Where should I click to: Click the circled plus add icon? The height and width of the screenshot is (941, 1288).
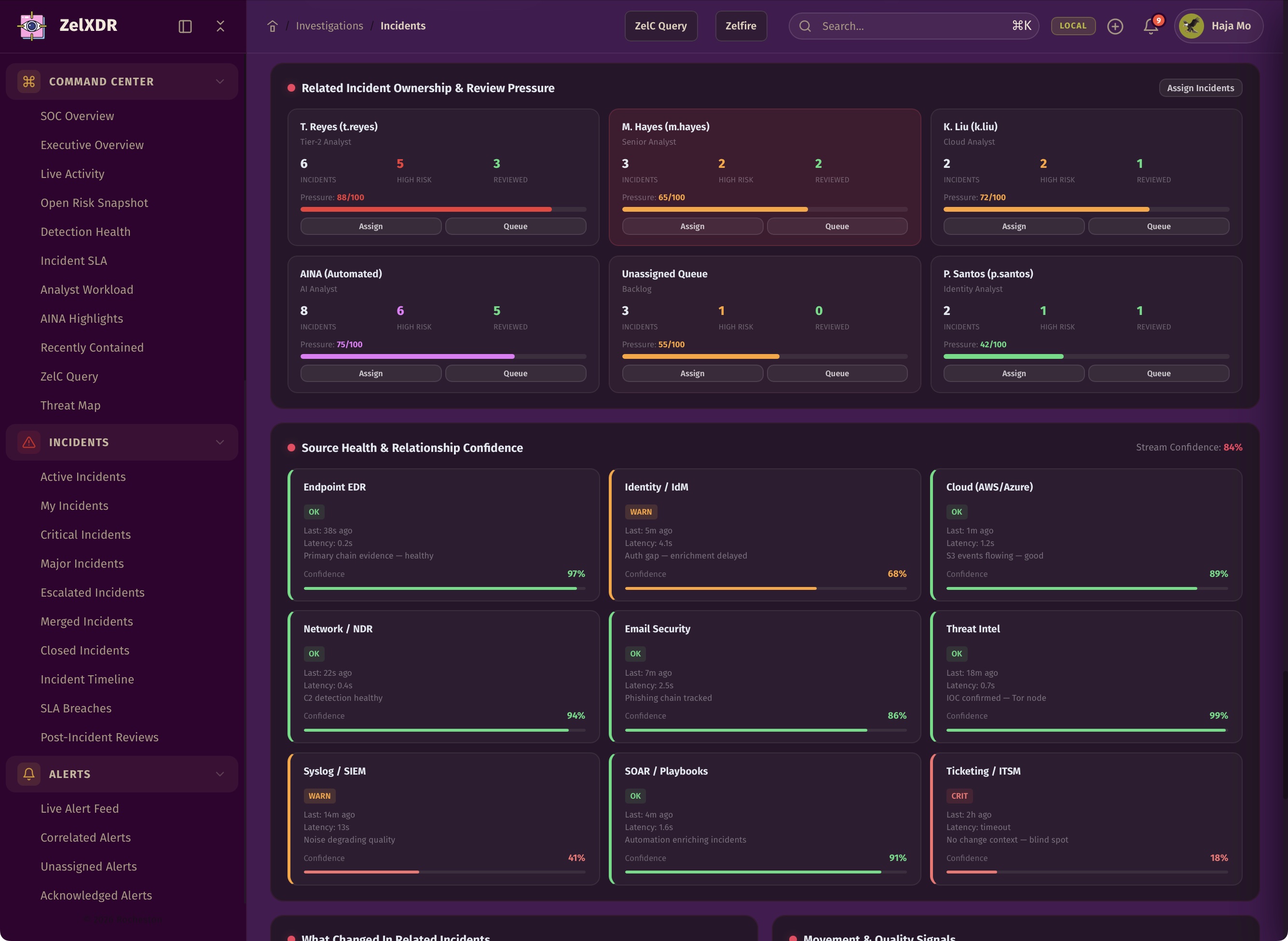click(1115, 26)
